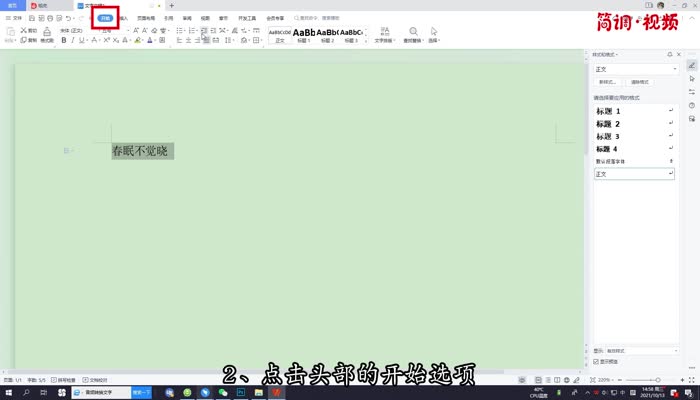
Task: Open the current style dropdown showing 正文
Action: (x=635, y=69)
